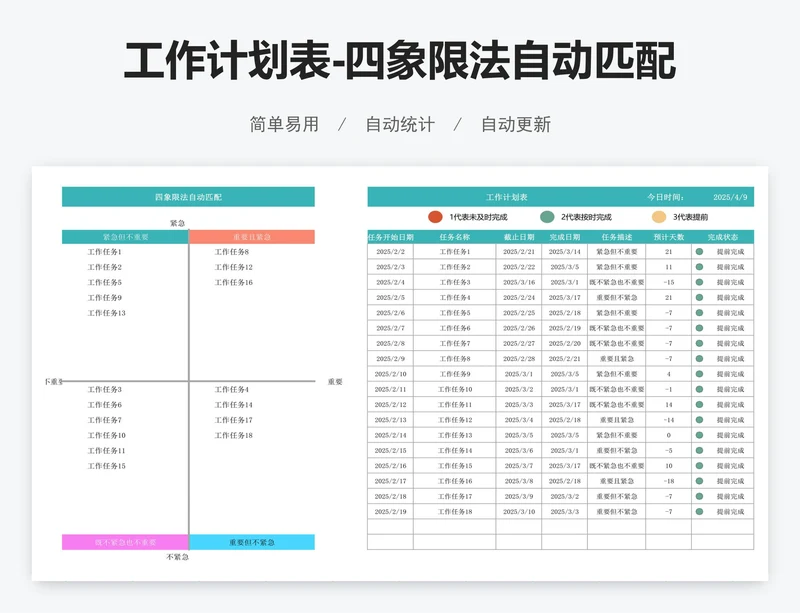Viewport: 800px width, 613px height.
Task: Click the 四象限法自动匹配 panel title bar
Action: click(188, 197)
